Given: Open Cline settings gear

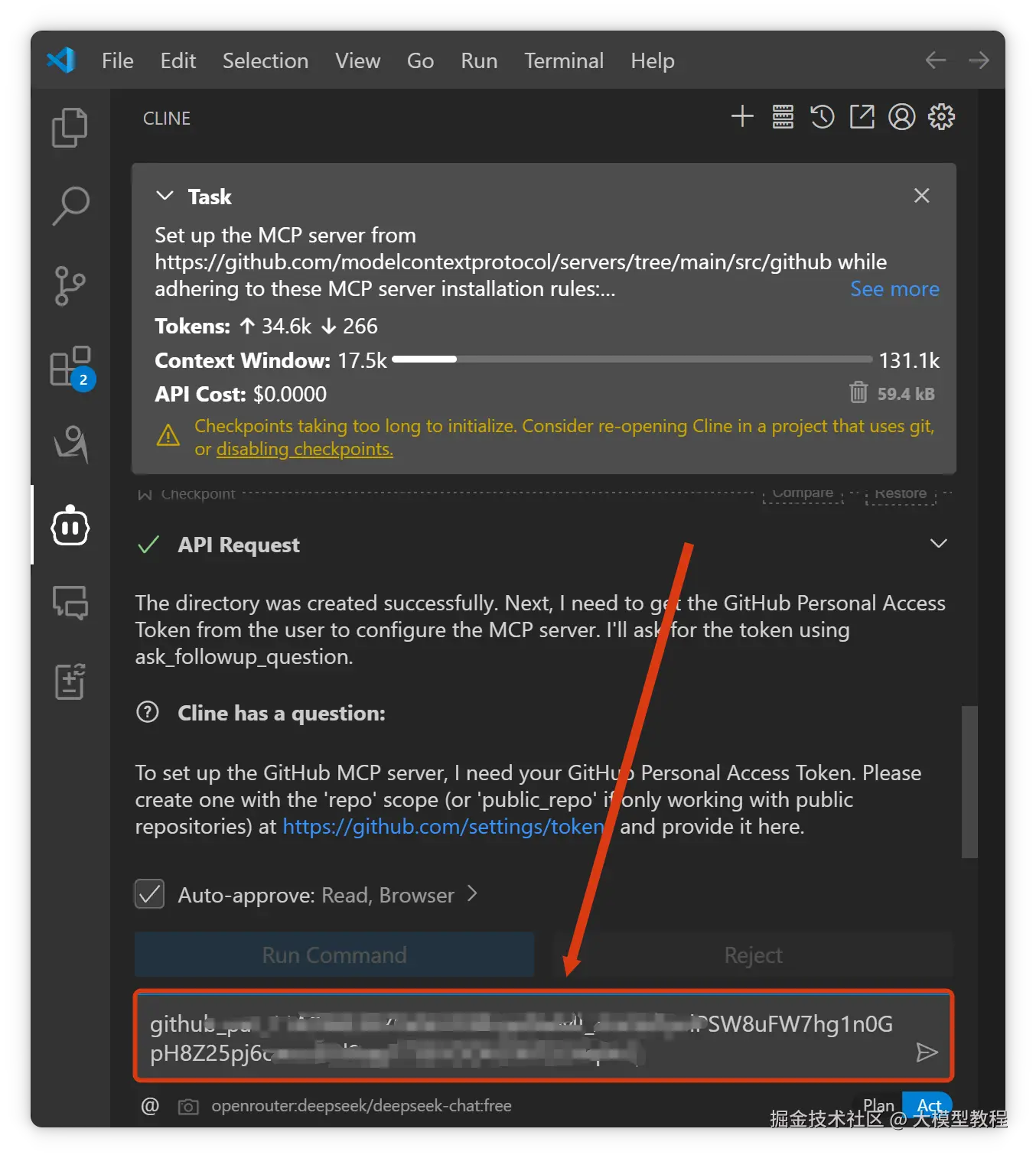Looking at the screenshot, I should (x=942, y=117).
